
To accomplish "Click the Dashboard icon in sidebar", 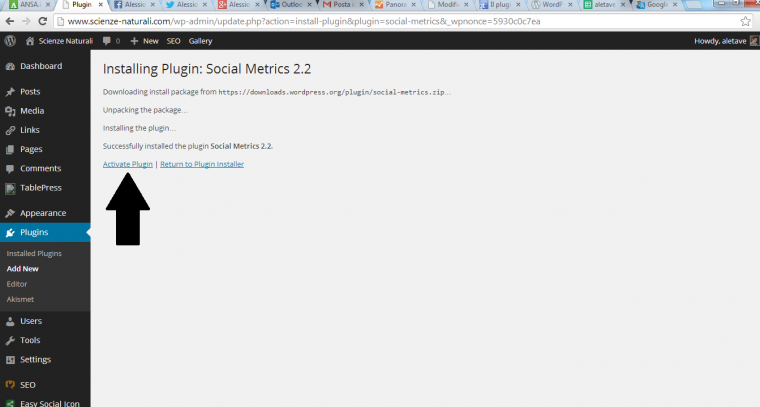I will 10,66.
